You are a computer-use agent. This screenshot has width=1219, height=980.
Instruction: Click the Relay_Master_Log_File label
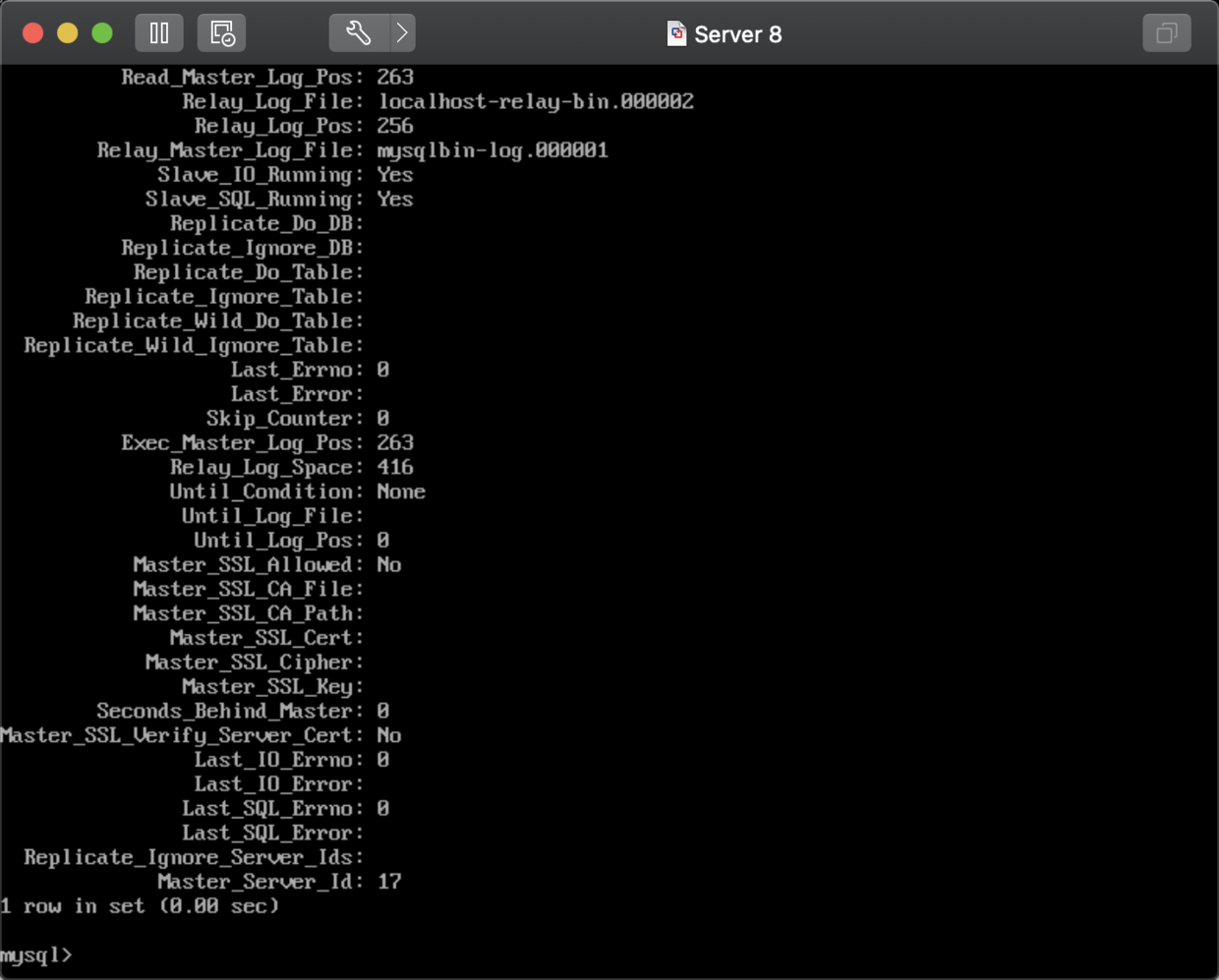point(230,150)
